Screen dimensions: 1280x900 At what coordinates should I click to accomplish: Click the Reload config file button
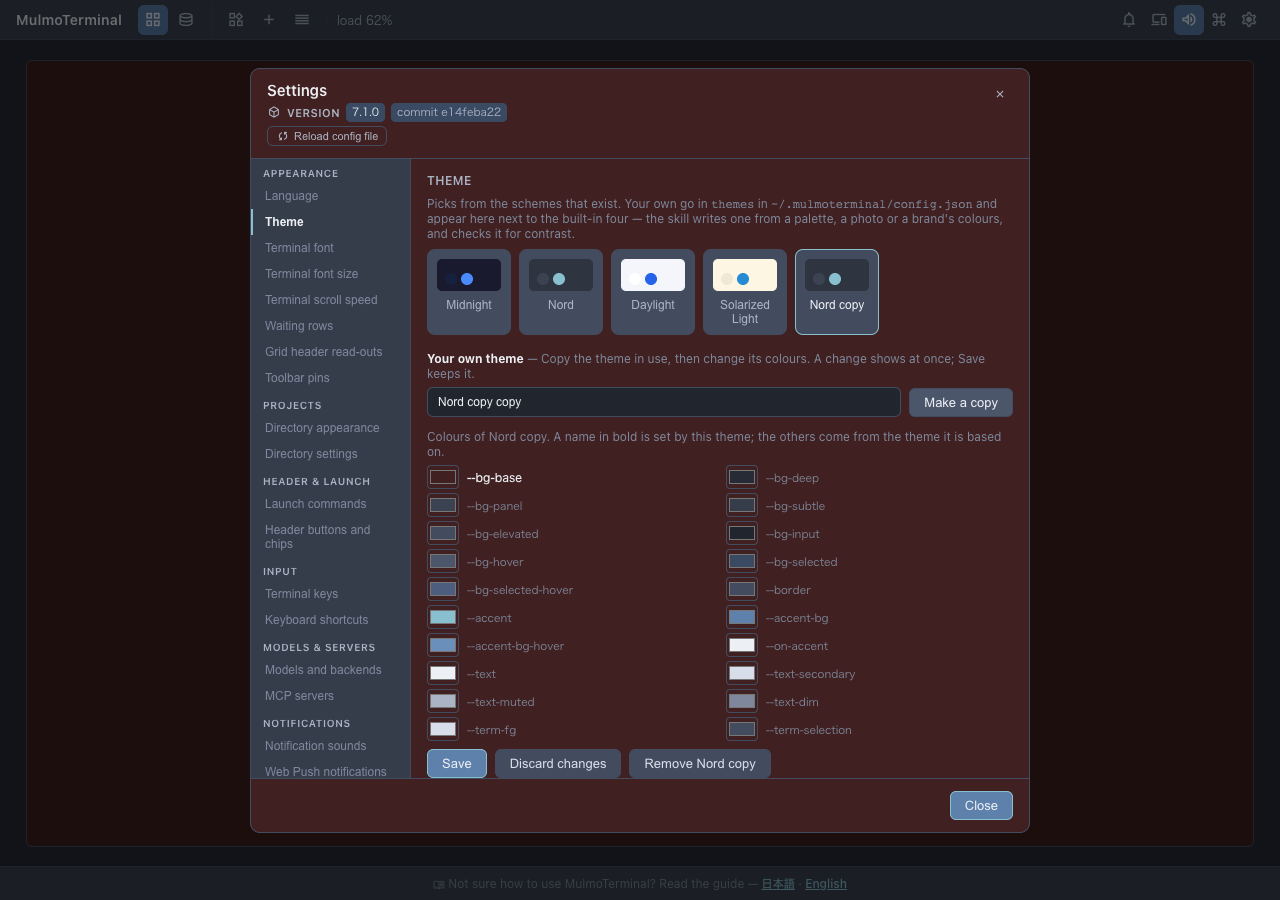point(327,136)
